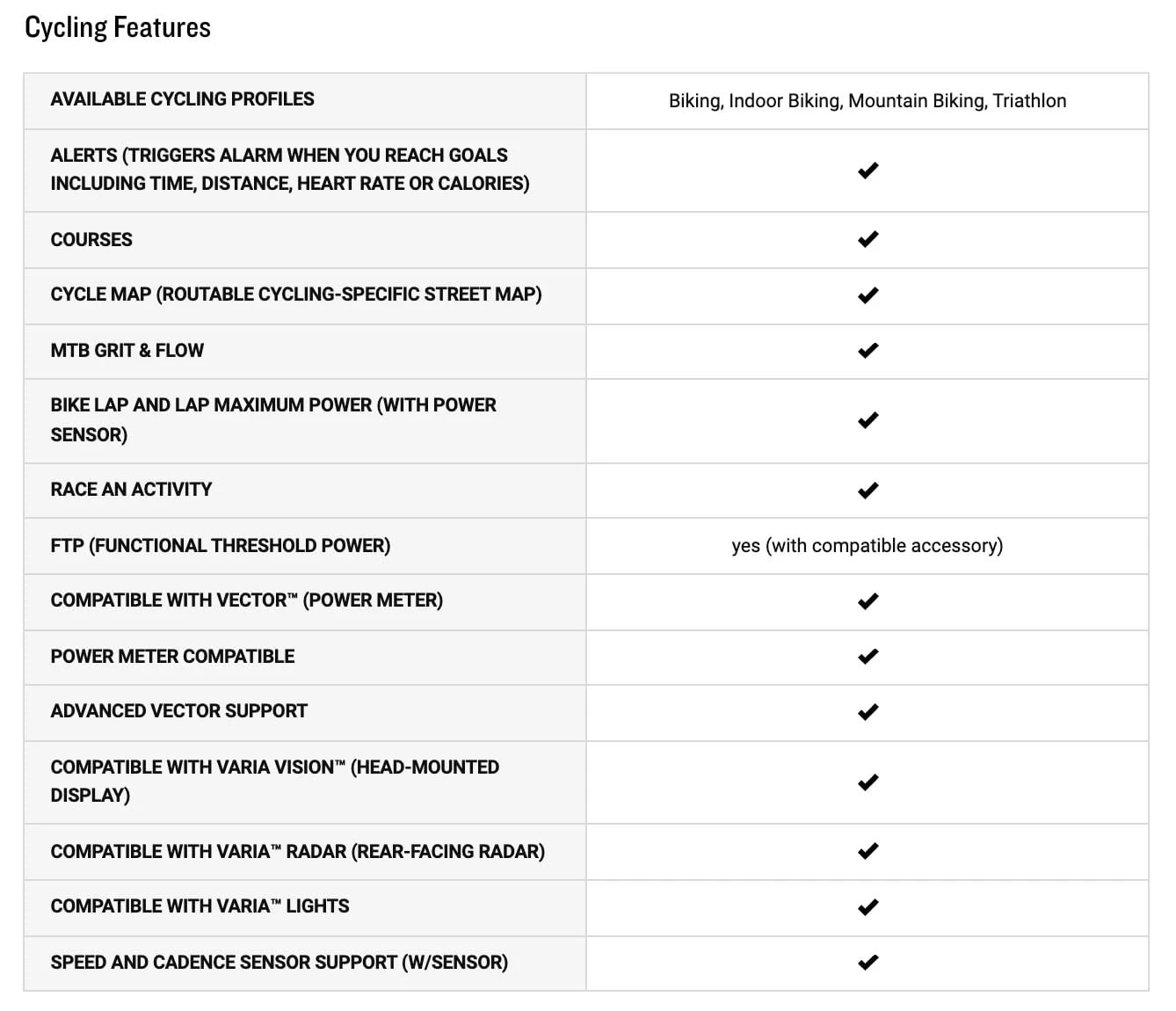The width and height of the screenshot is (1176, 1011).
Task: Click the "yes (with compatible accessory)" text
Action: [x=867, y=546]
